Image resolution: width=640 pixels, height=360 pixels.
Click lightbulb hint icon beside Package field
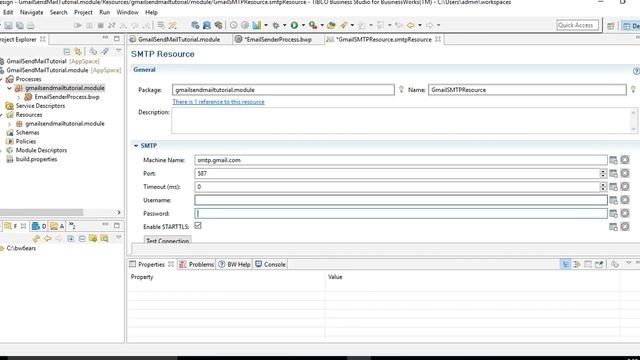click(x=401, y=89)
